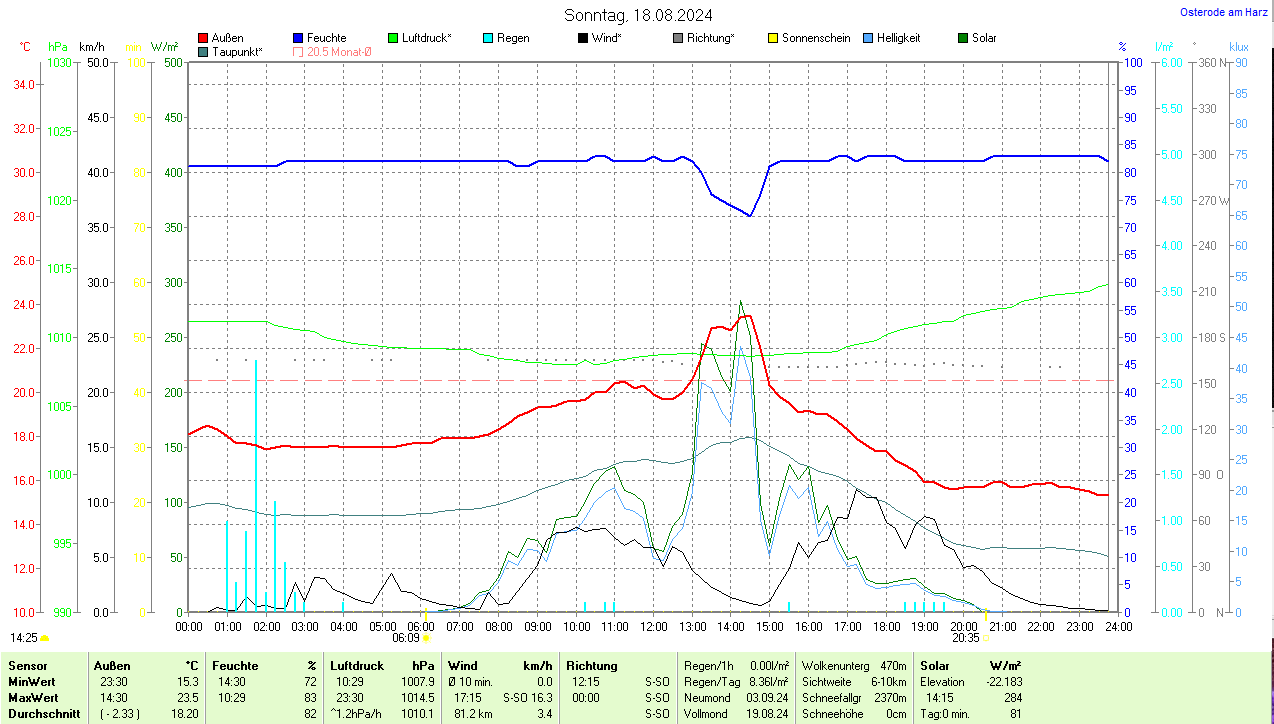Click the dark green Solar legend square
Image resolution: width=1274 pixels, height=724 pixels.
(963, 38)
